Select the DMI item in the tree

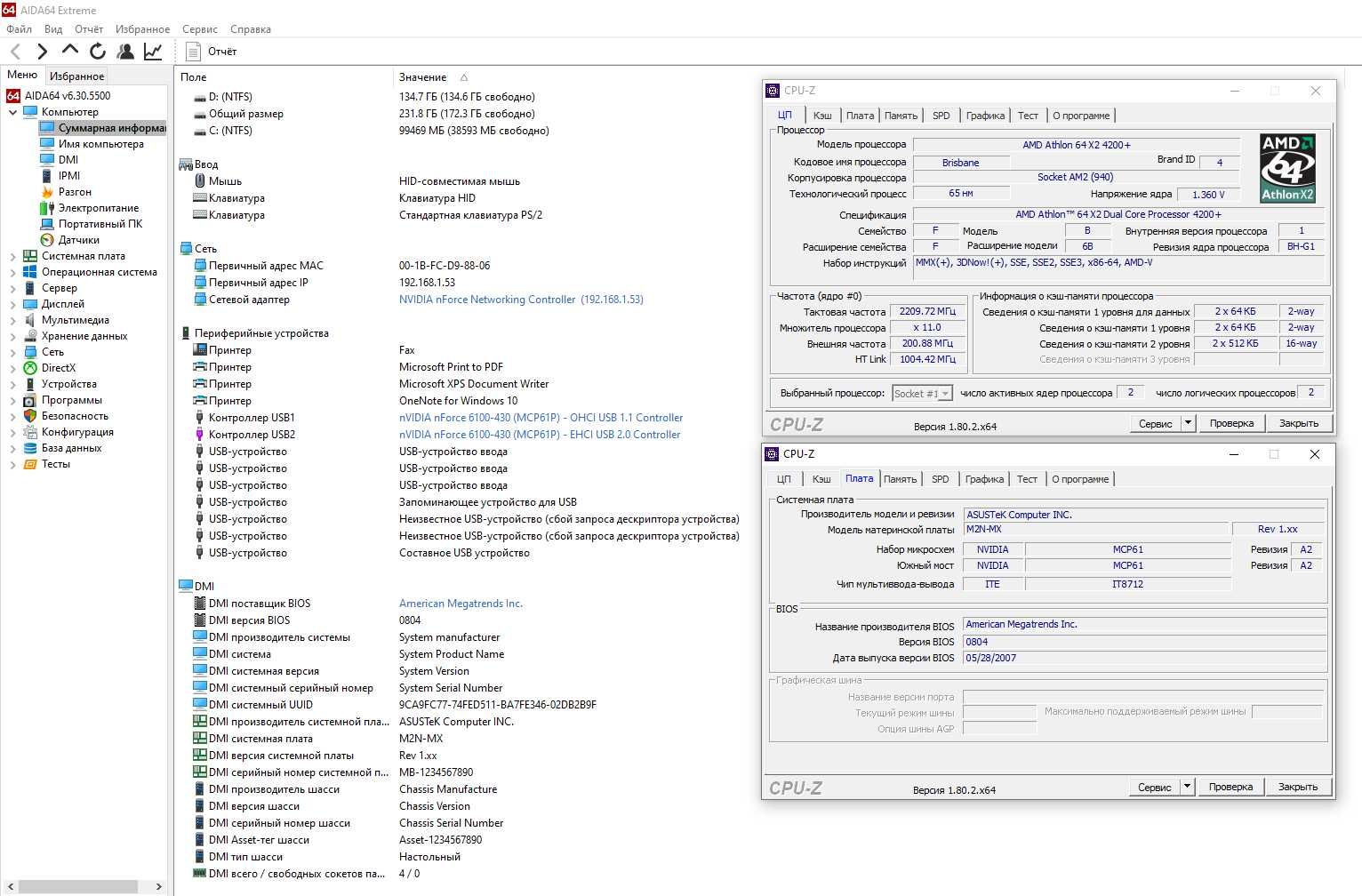pyautogui.click(x=68, y=160)
